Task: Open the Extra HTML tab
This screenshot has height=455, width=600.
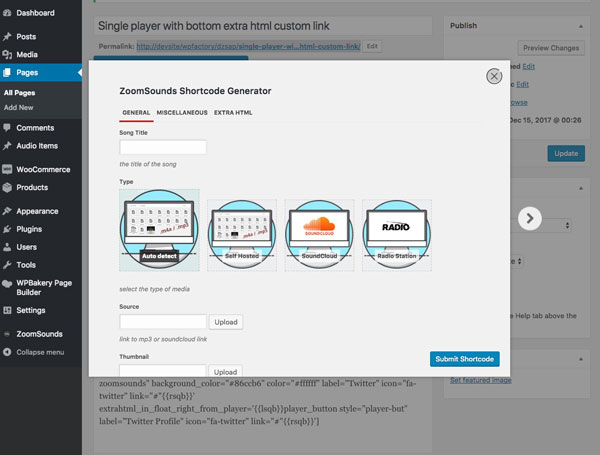Action: click(x=233, y=113)
